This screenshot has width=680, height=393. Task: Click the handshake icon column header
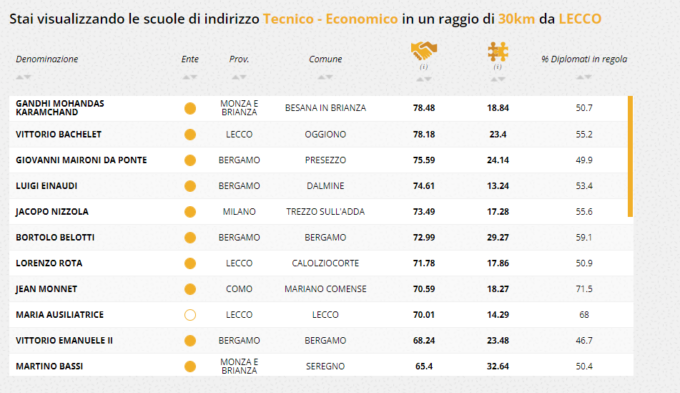[424, 51]
